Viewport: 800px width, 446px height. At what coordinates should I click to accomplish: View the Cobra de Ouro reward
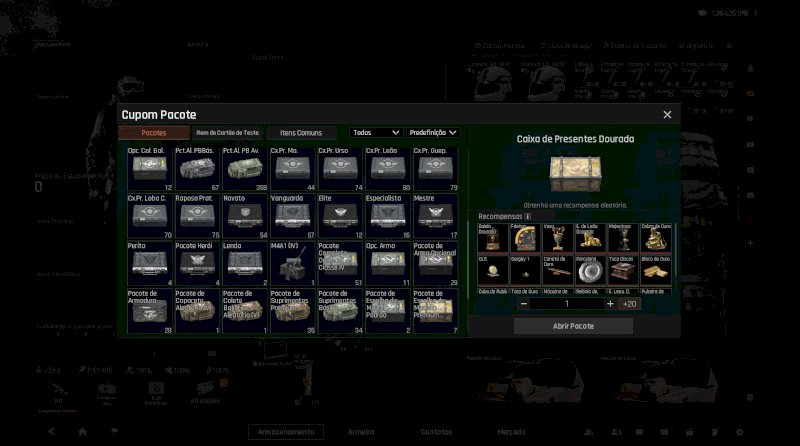click(655, 238)
